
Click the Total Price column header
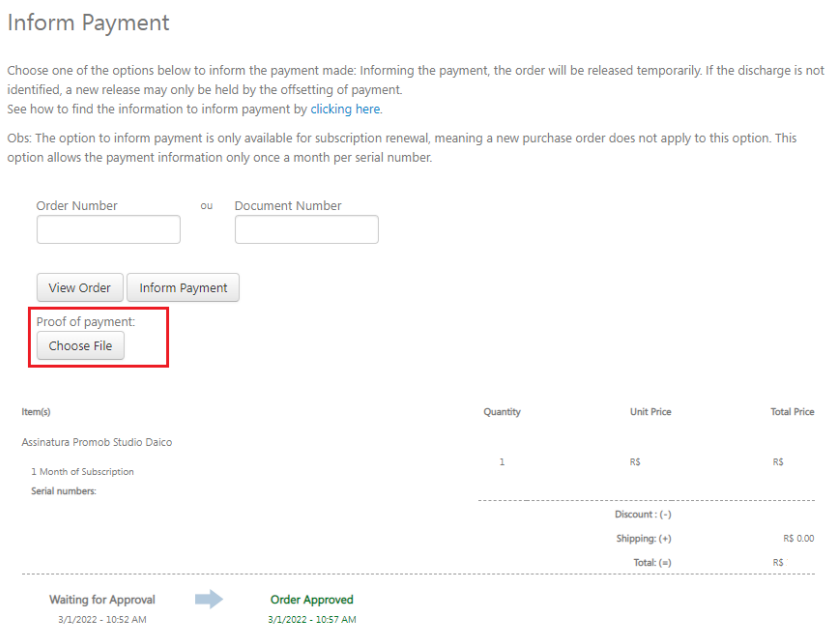[792, 411]
